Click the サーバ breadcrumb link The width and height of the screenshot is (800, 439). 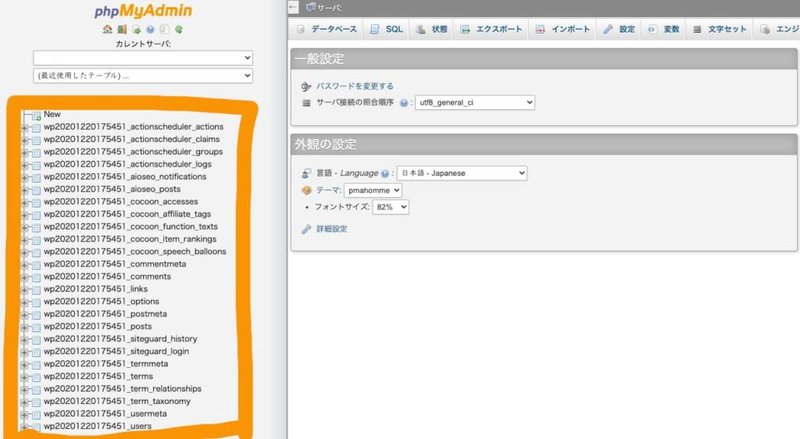[330, 8]
